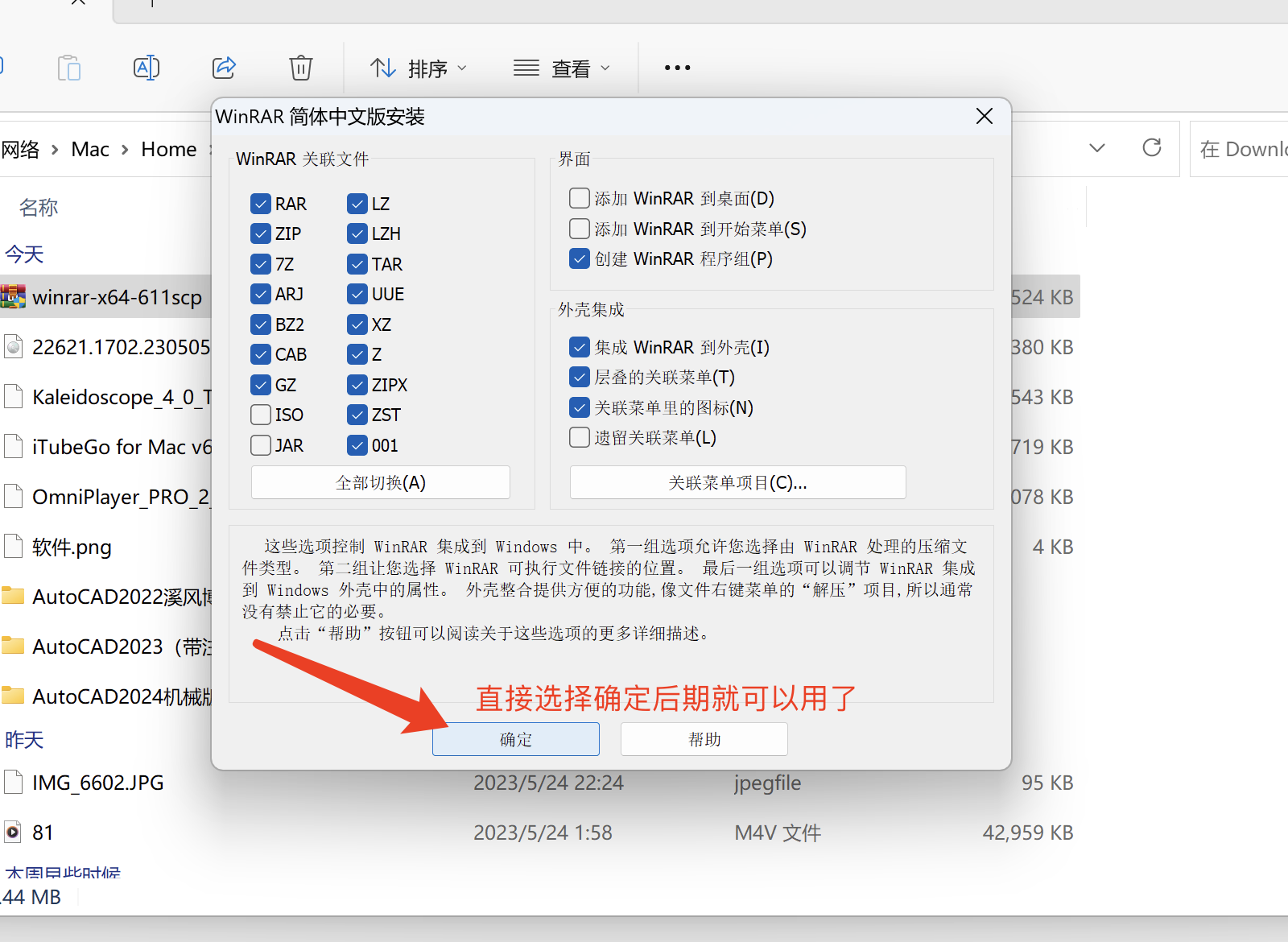
Task: Open the three-dots more options menu
Action: click(677, 68)
